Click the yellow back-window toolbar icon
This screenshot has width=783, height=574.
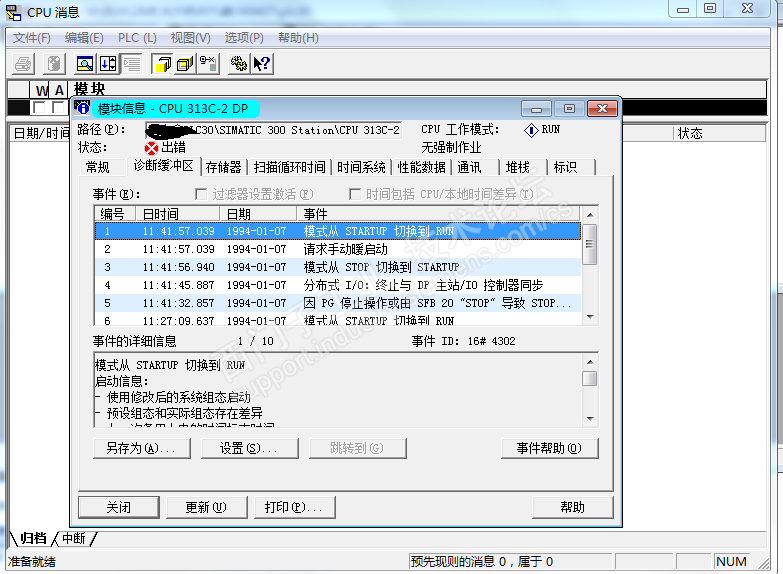(185, 64)
